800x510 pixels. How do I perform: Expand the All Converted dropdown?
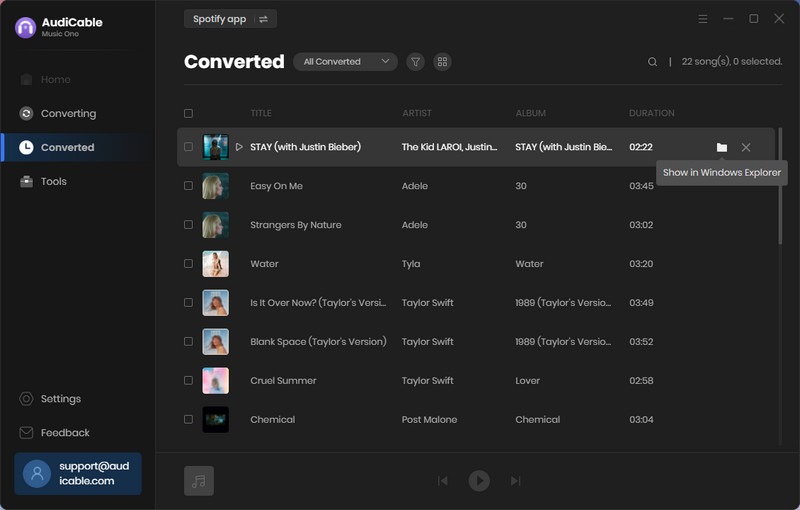point(345,62)
